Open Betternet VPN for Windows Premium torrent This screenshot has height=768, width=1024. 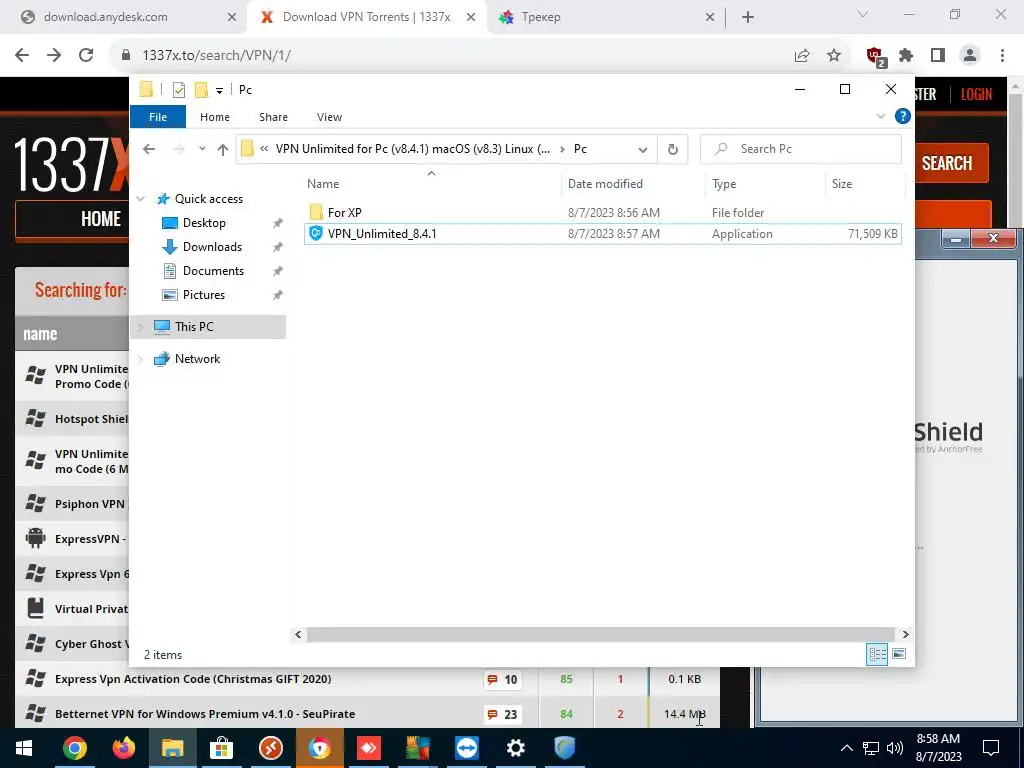point(205,714)
